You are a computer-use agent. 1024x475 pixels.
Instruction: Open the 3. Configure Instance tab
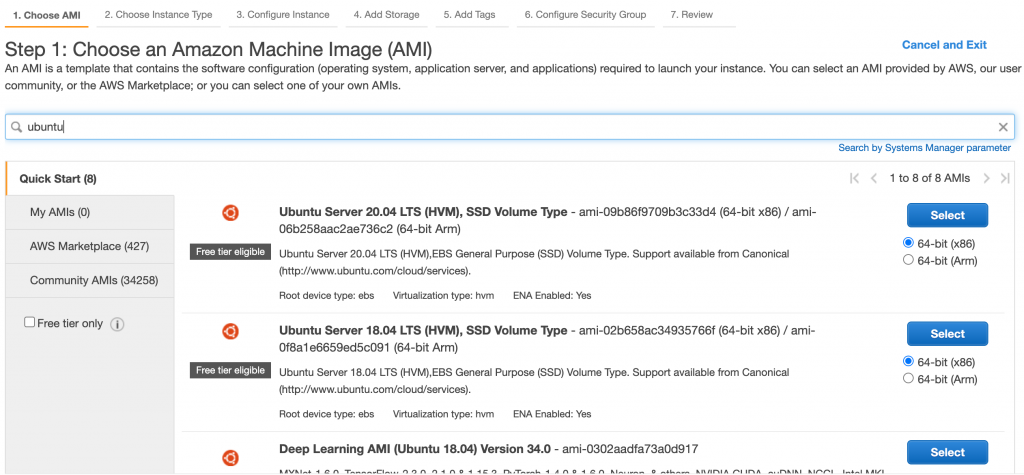tap(283, 14)
